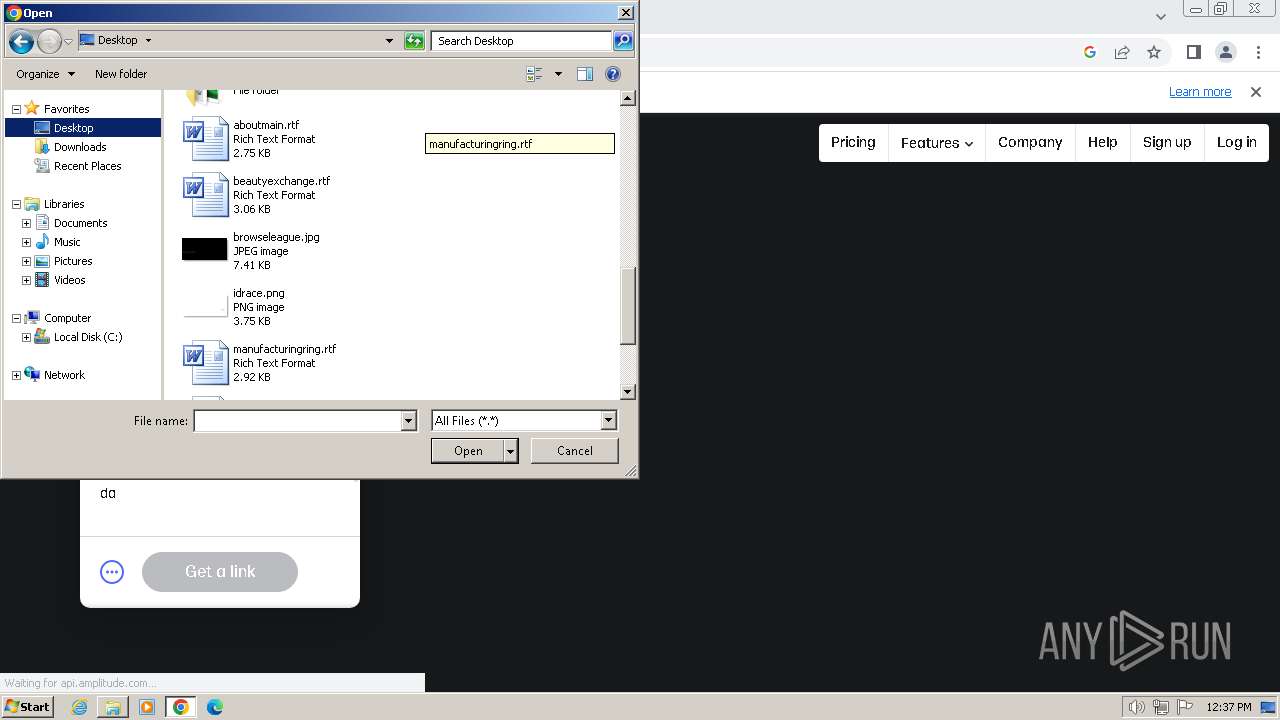This screenshot has height=720, width=1280.
Task: Expand the Pictures library node
Action: pos(26,261)
